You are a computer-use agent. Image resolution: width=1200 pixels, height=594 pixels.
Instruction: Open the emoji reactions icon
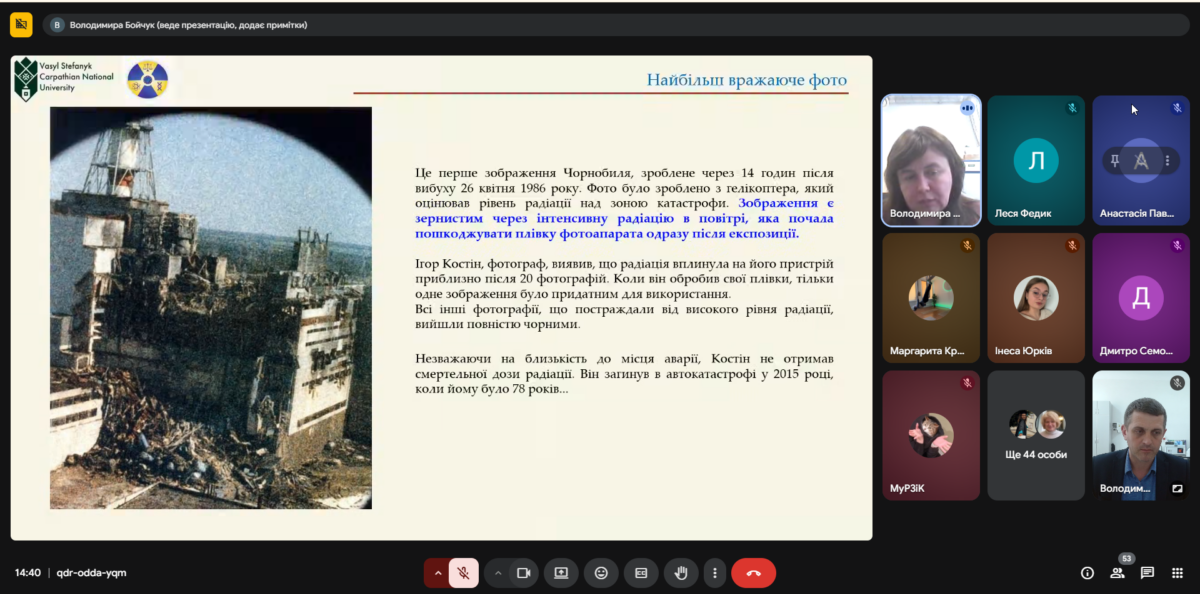(x=601, y=573)
